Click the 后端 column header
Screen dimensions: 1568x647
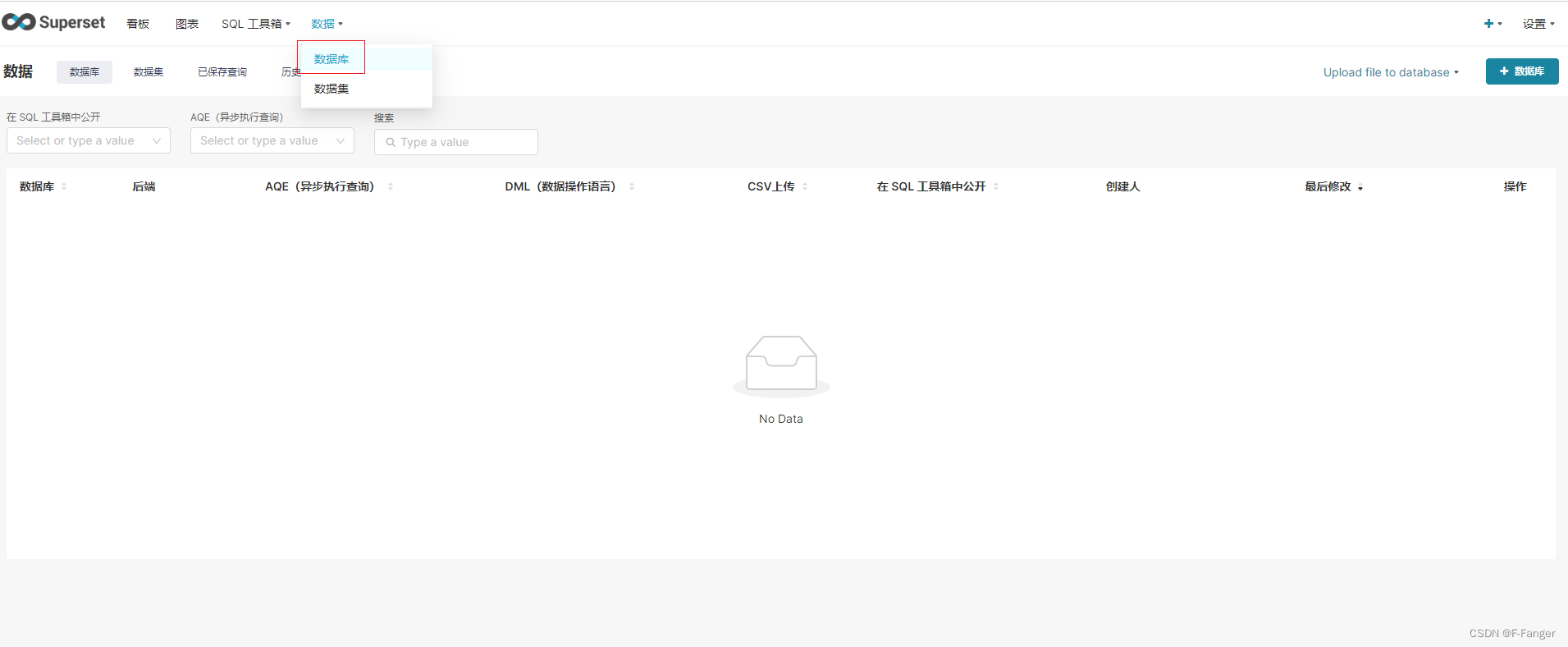click(144, 186)
